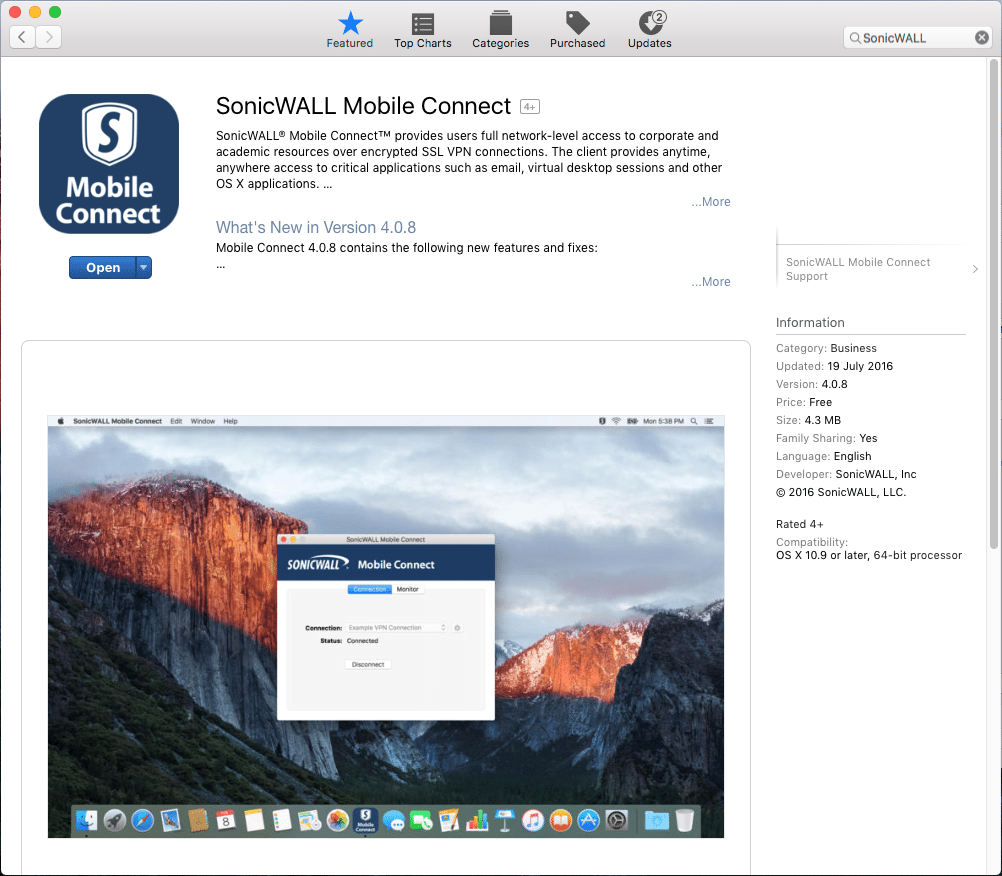Open the Updates section with badge
The width and height of the screenshot is (1002, 876).
tap(650, 29)
